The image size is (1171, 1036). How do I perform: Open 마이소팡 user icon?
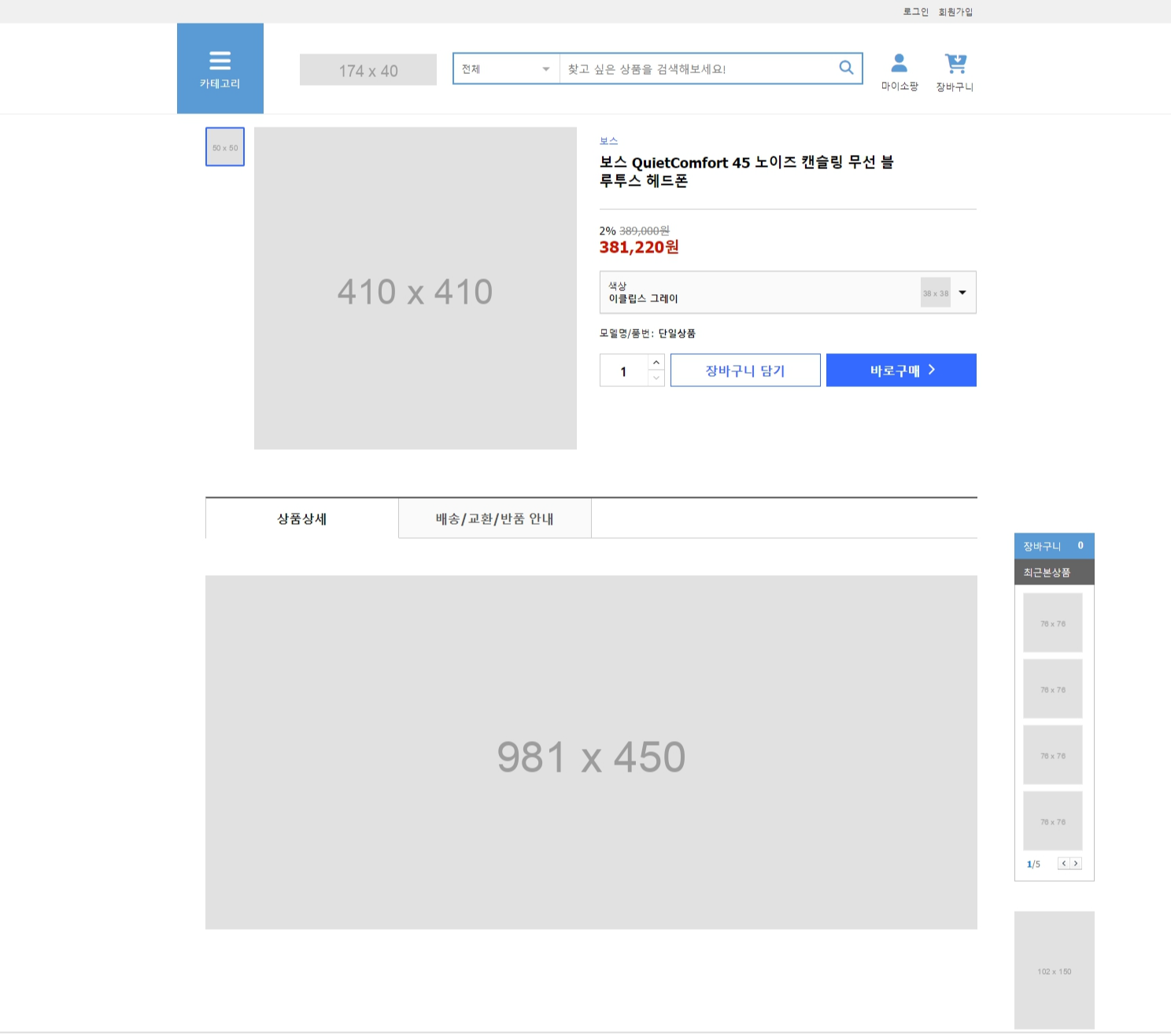tap(899, 72)
